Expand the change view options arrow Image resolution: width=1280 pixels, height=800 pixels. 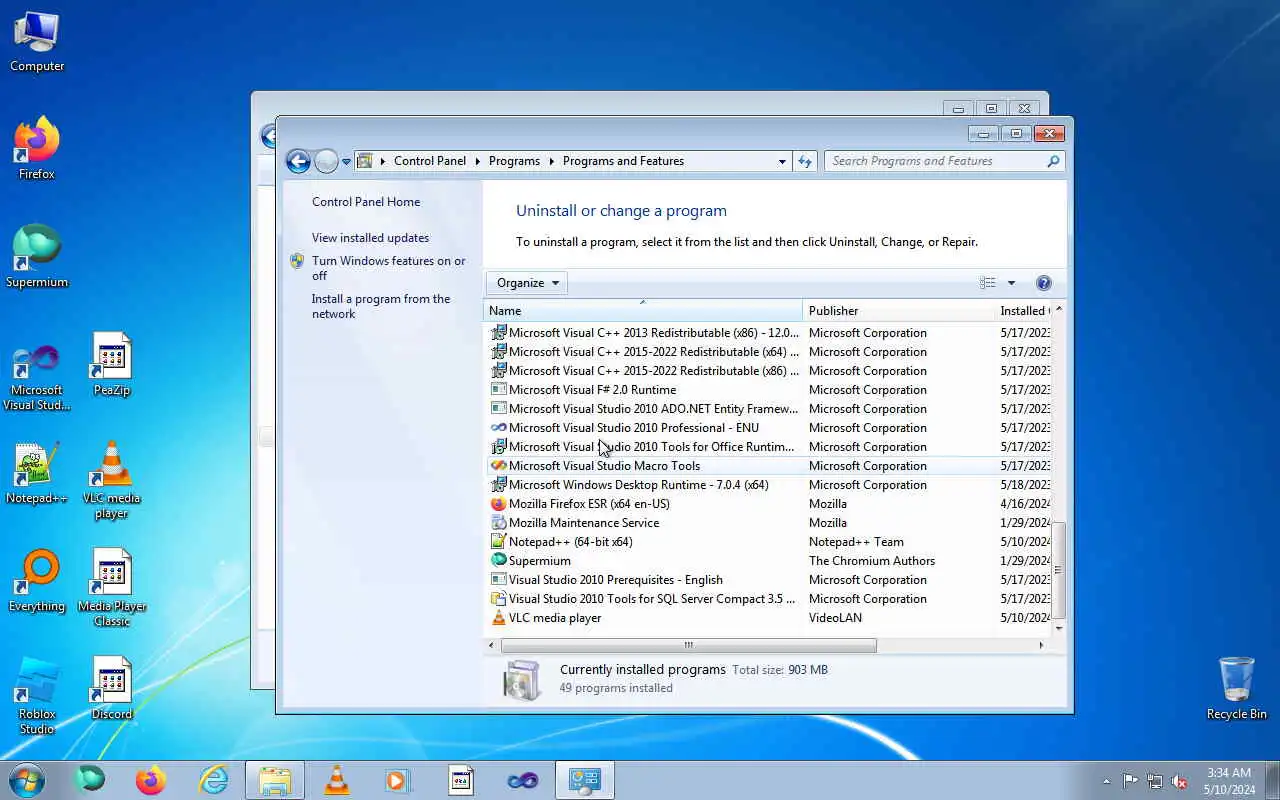(x=1011, y=283)
